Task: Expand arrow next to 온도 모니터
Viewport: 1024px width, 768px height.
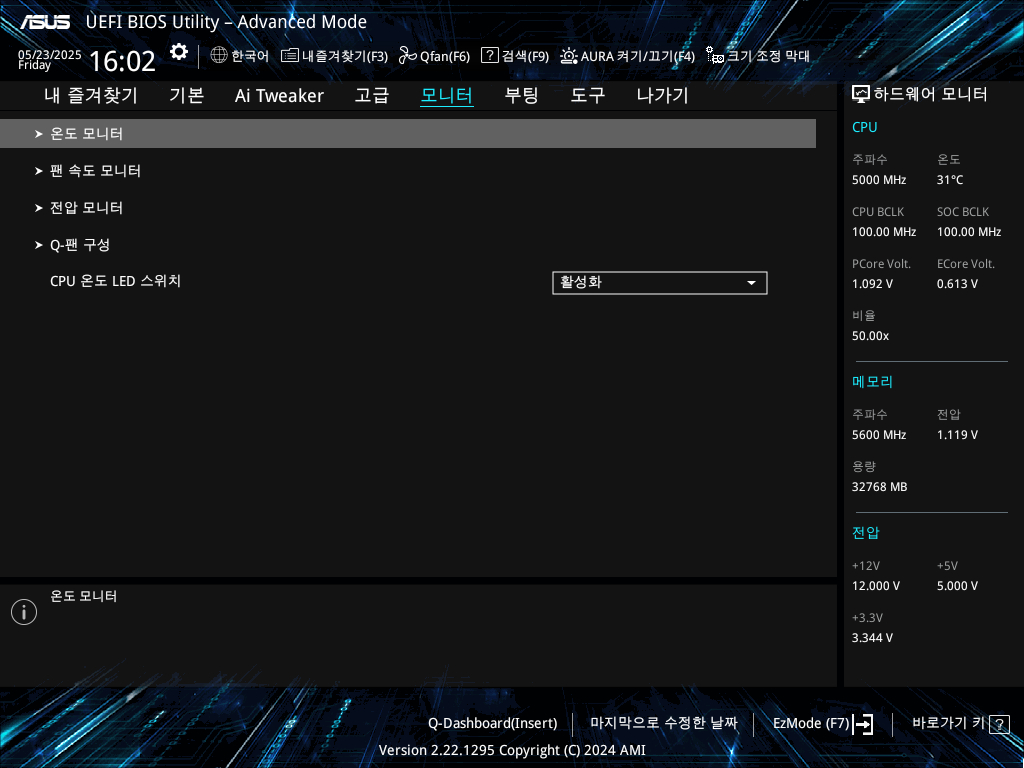Action: pos(39,134)
